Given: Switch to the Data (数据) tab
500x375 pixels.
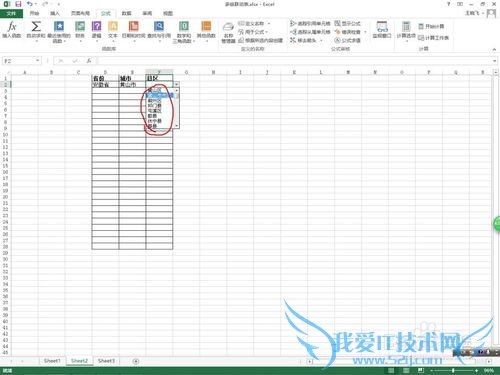Looking at the screenshot, I should pos(126,13).
